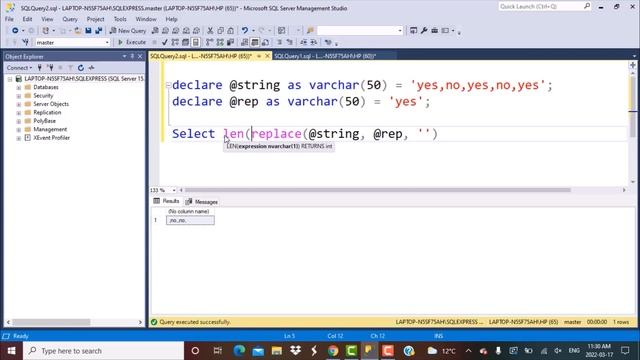Click the Execute button
This screenshot has height=360, width=640.
pyautogui.click(x=132, y=42)
